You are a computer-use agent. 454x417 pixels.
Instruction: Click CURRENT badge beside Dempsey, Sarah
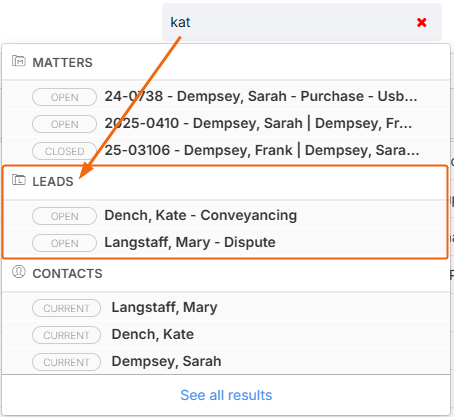click(66, 362)
